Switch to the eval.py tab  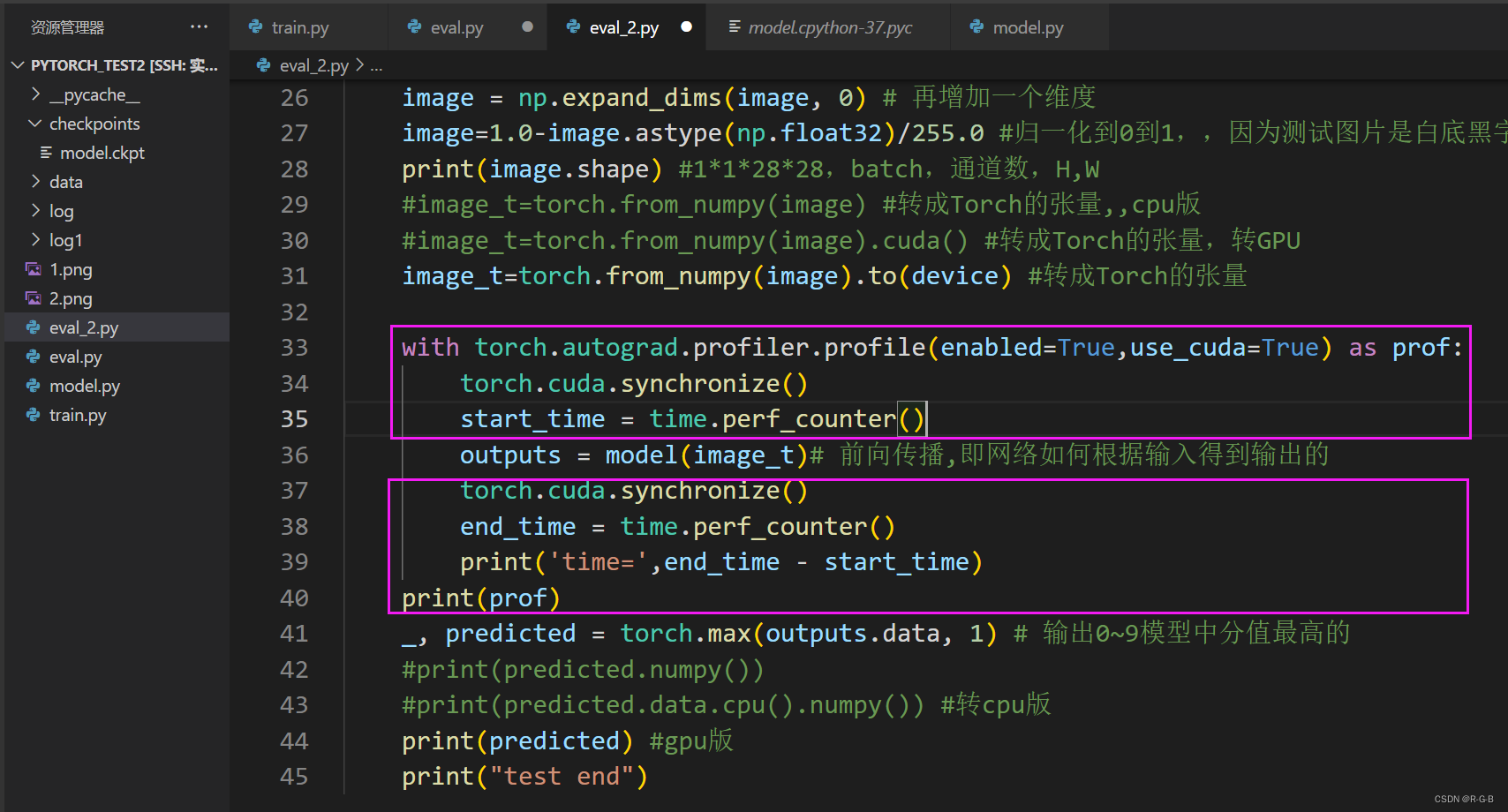[x=468, y=27]
